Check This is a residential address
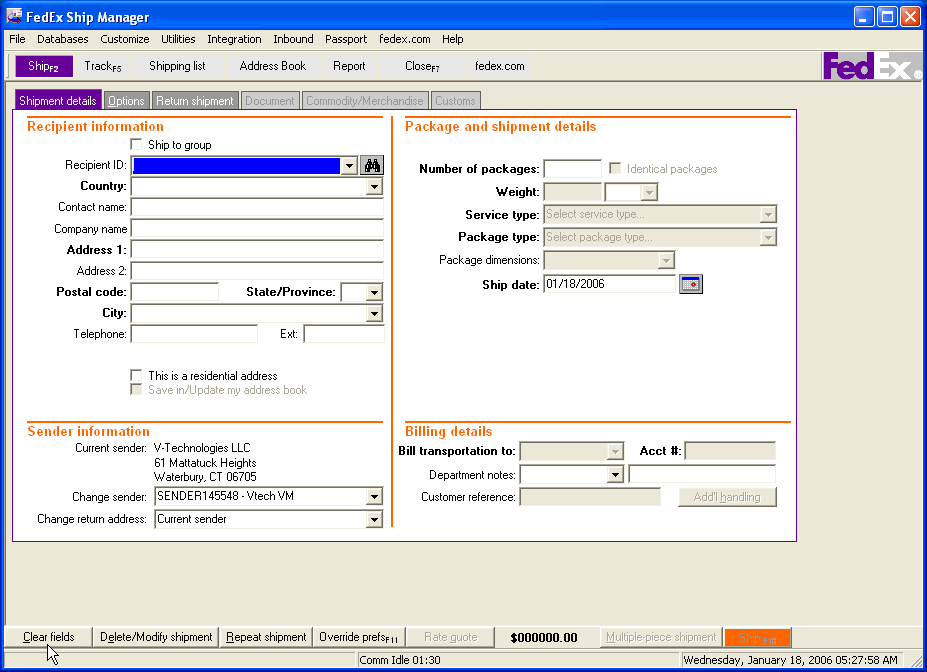Viewport: 927px width, 672px height. click(x=137, y=376)
